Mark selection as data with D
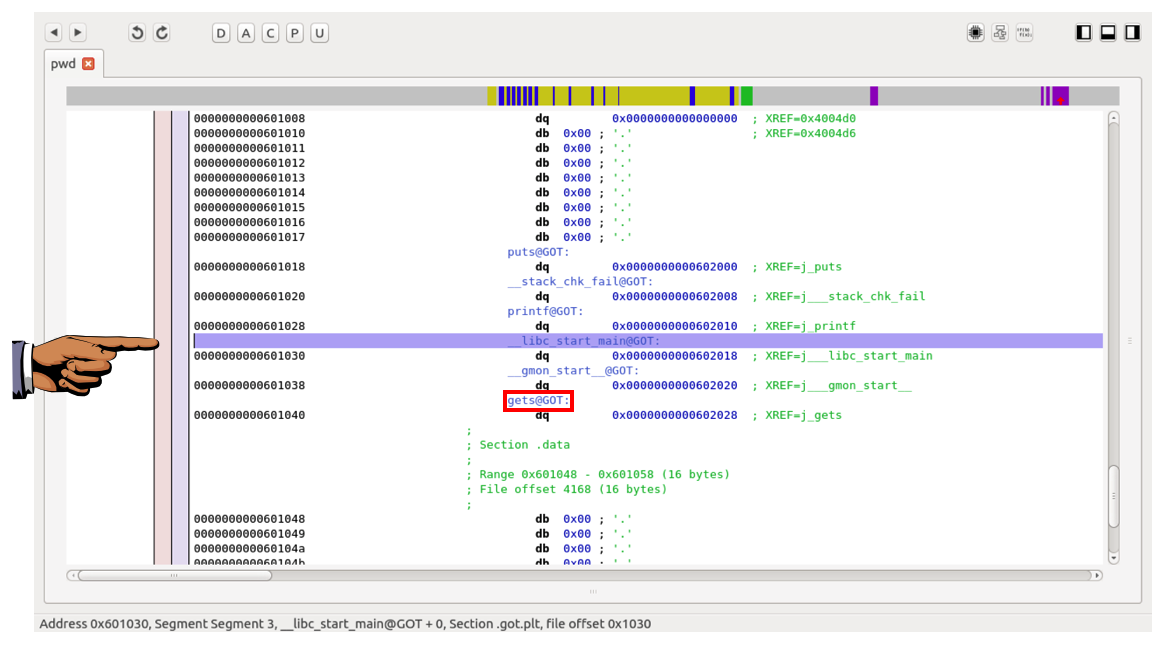Screen dimensions: 1162x648 click(x=221, y=33)
